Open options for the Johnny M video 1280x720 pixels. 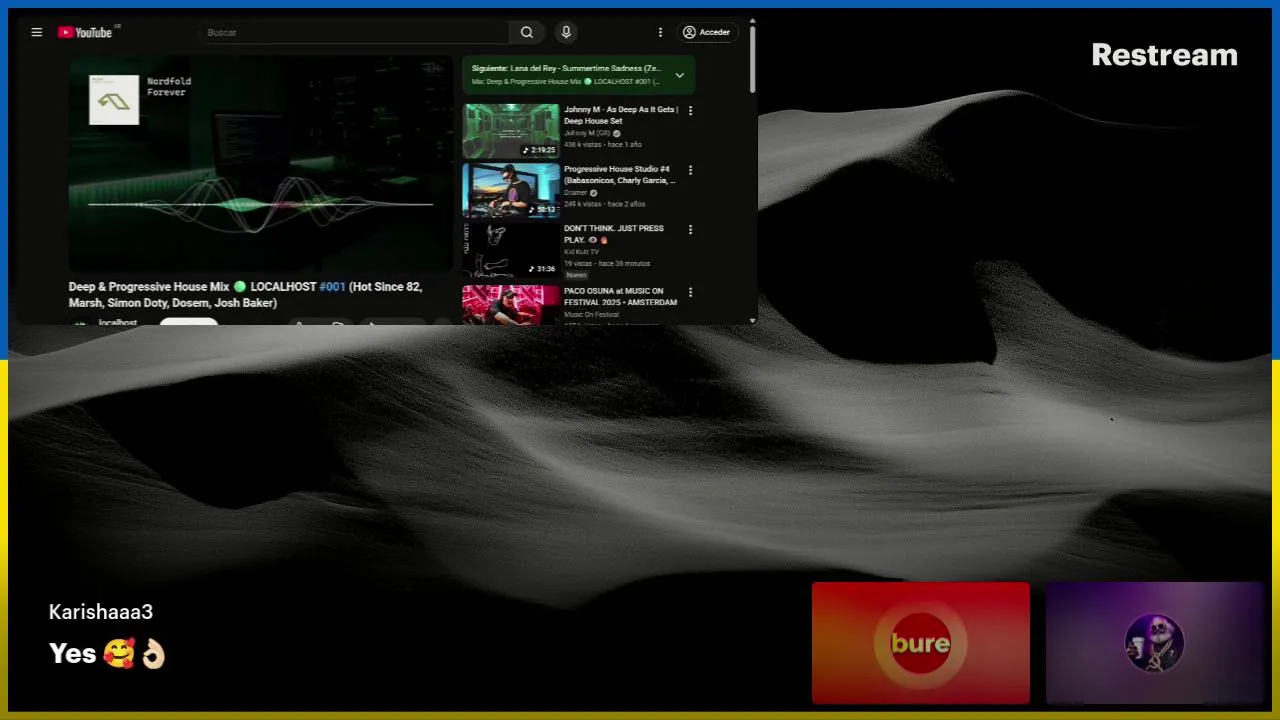(x=690, y=111)
